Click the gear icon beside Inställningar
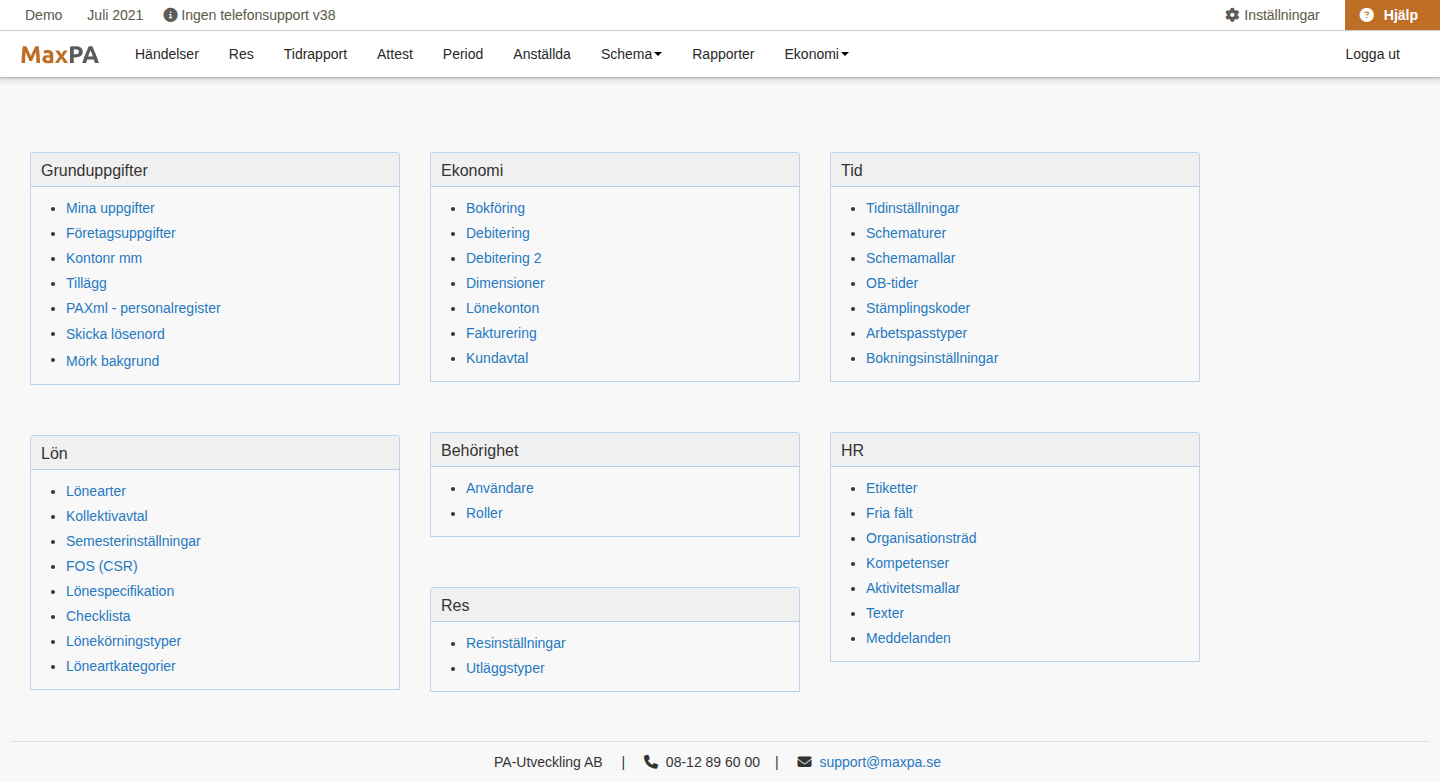The image size is (1440, 782). coord(1232,15)
